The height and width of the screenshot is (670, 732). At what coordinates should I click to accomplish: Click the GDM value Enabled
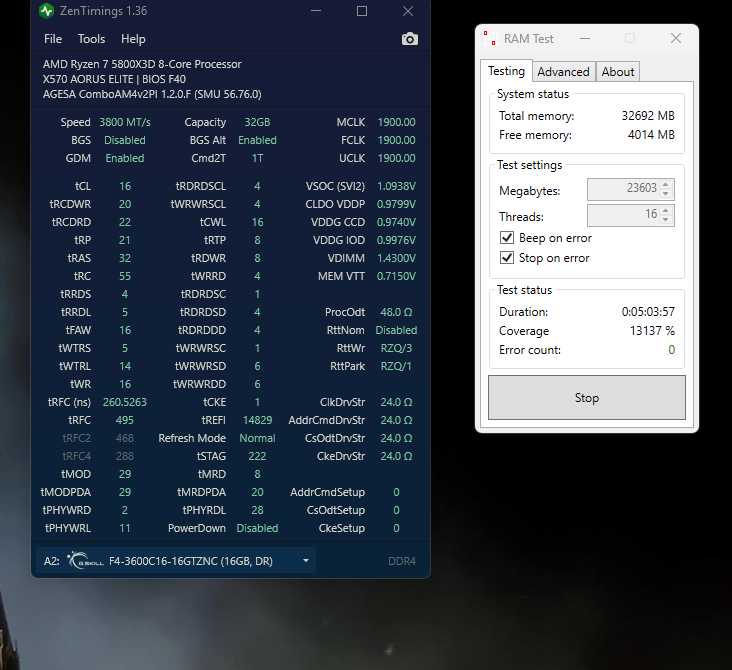(x=125, y=158)
